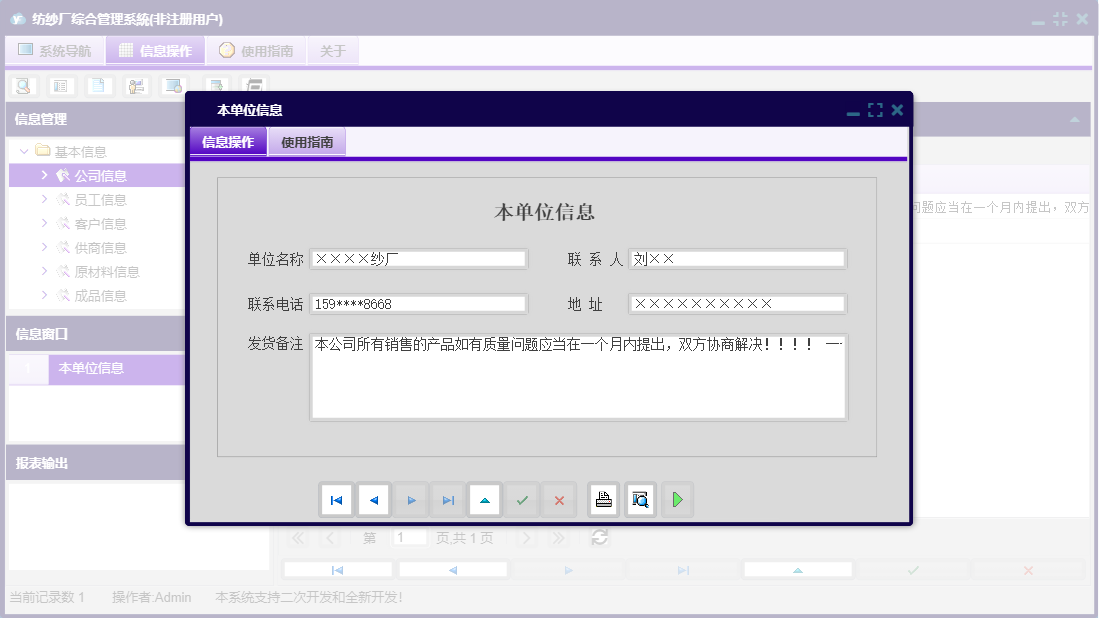Click the blank document icon on the main toolbar
Screen dimensions: 1099x618
tap(99, 86)
